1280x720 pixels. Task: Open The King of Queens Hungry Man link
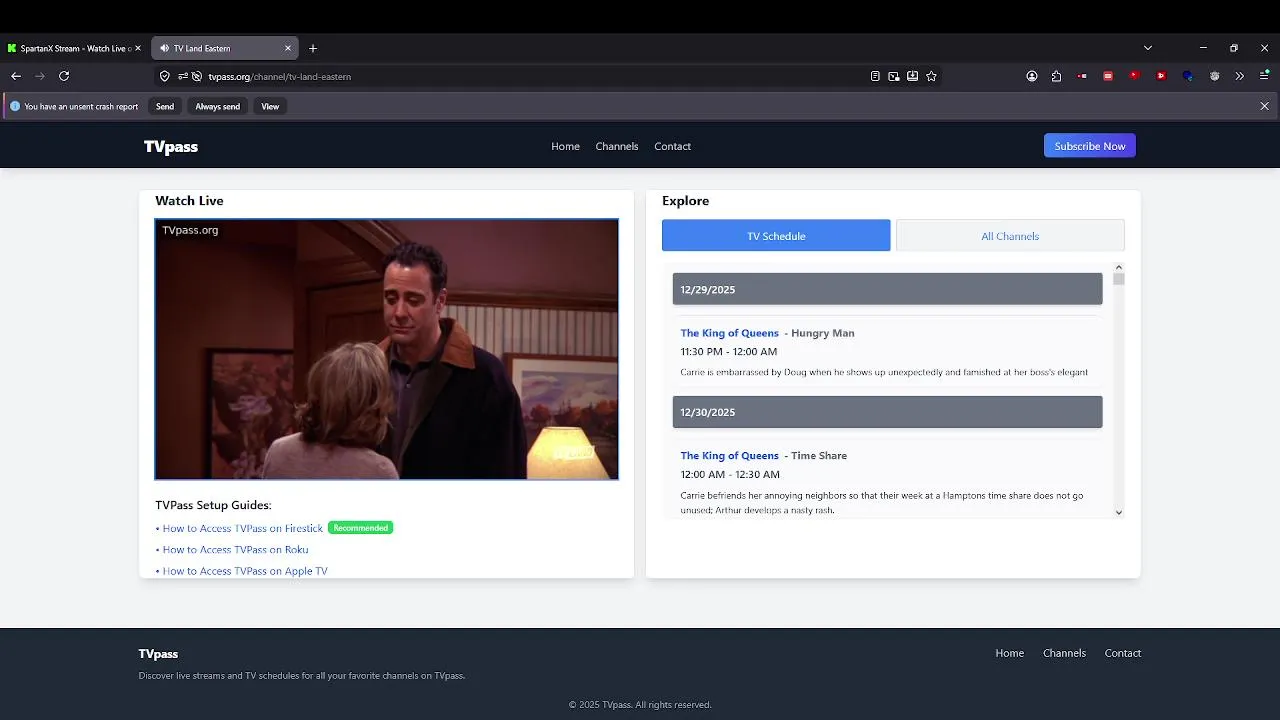pyautogui.click(x=730, y=333)
